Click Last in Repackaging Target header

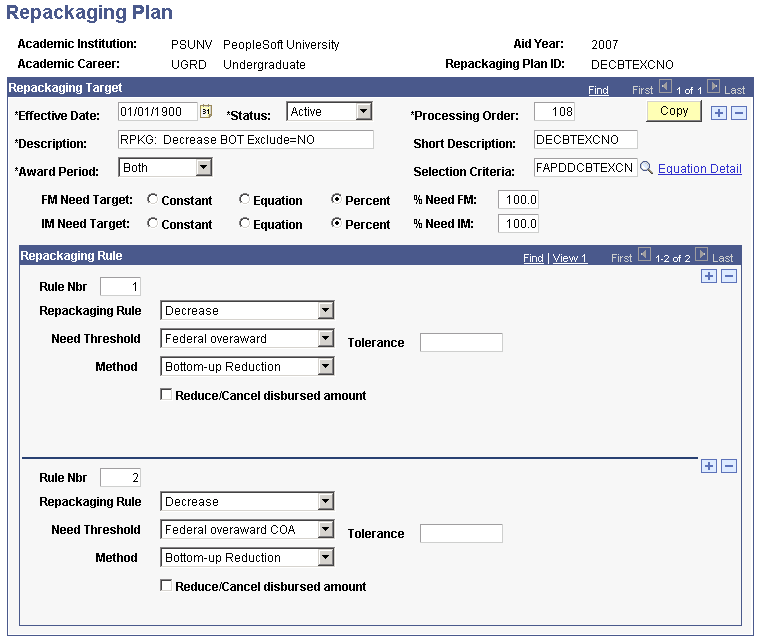click(734, 90)
